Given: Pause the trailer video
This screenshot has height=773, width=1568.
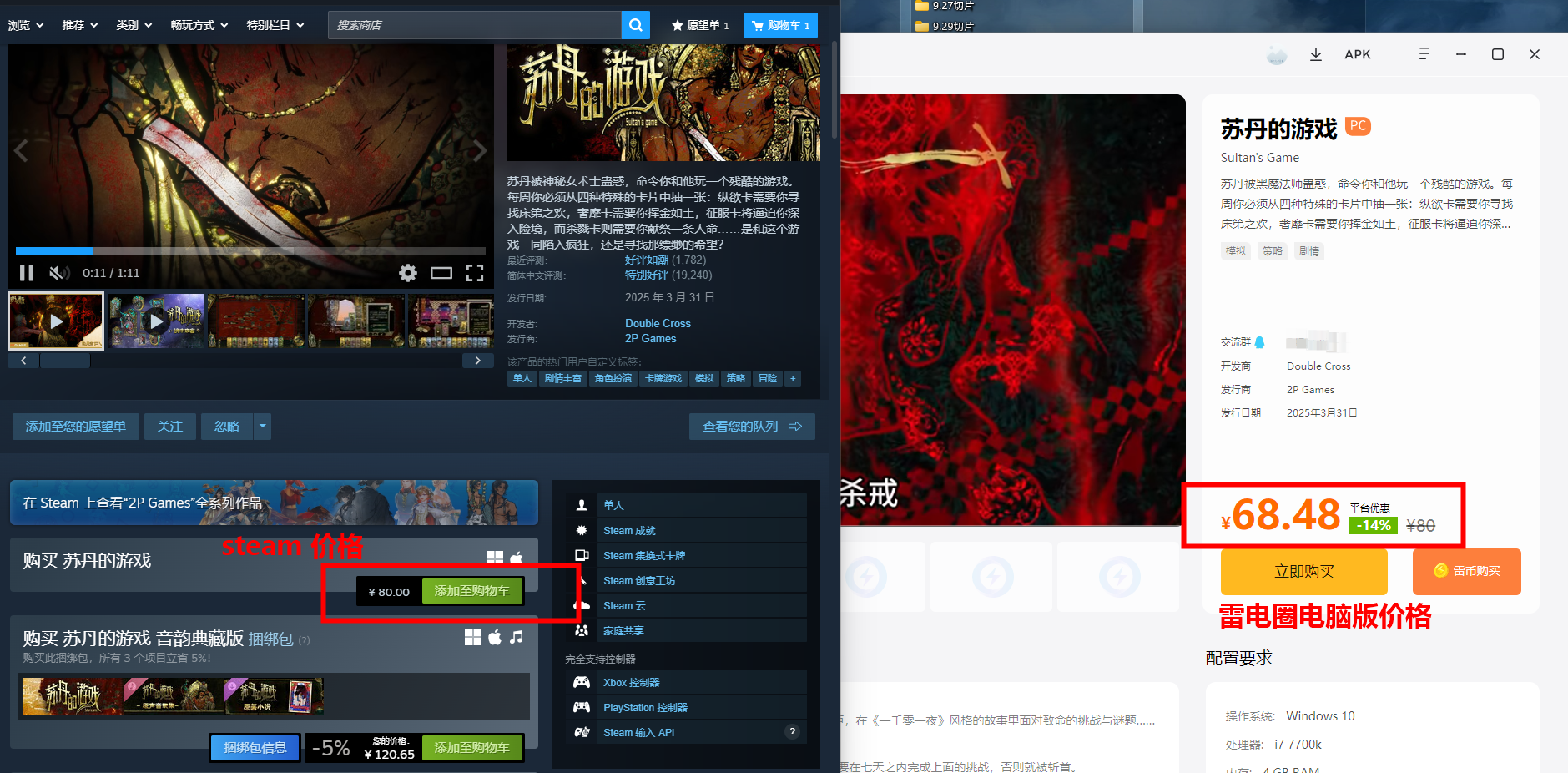Looking at the screenshot, I should point(27,273).
